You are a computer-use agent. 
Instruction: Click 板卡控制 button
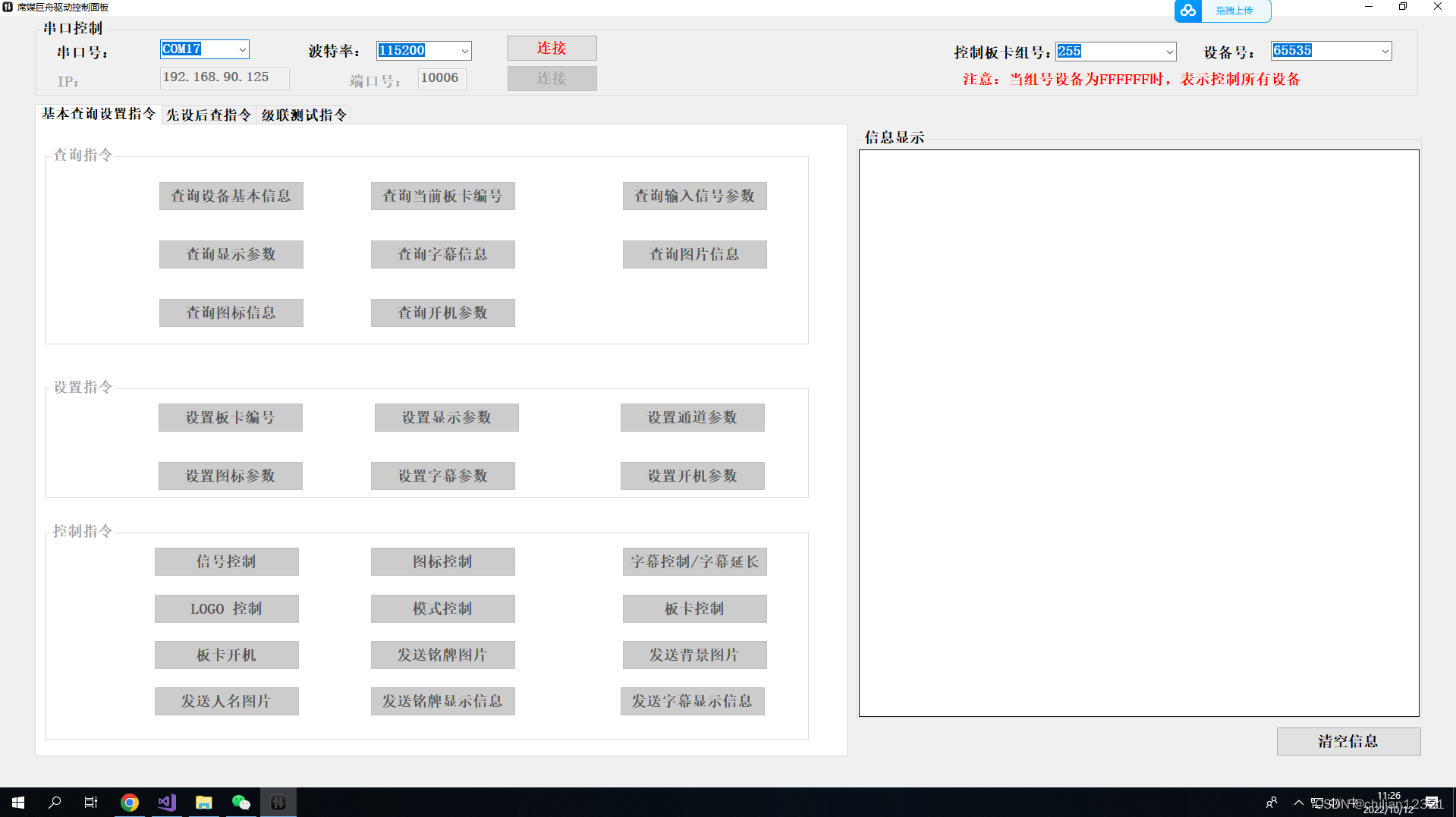[x=694, y=608]
